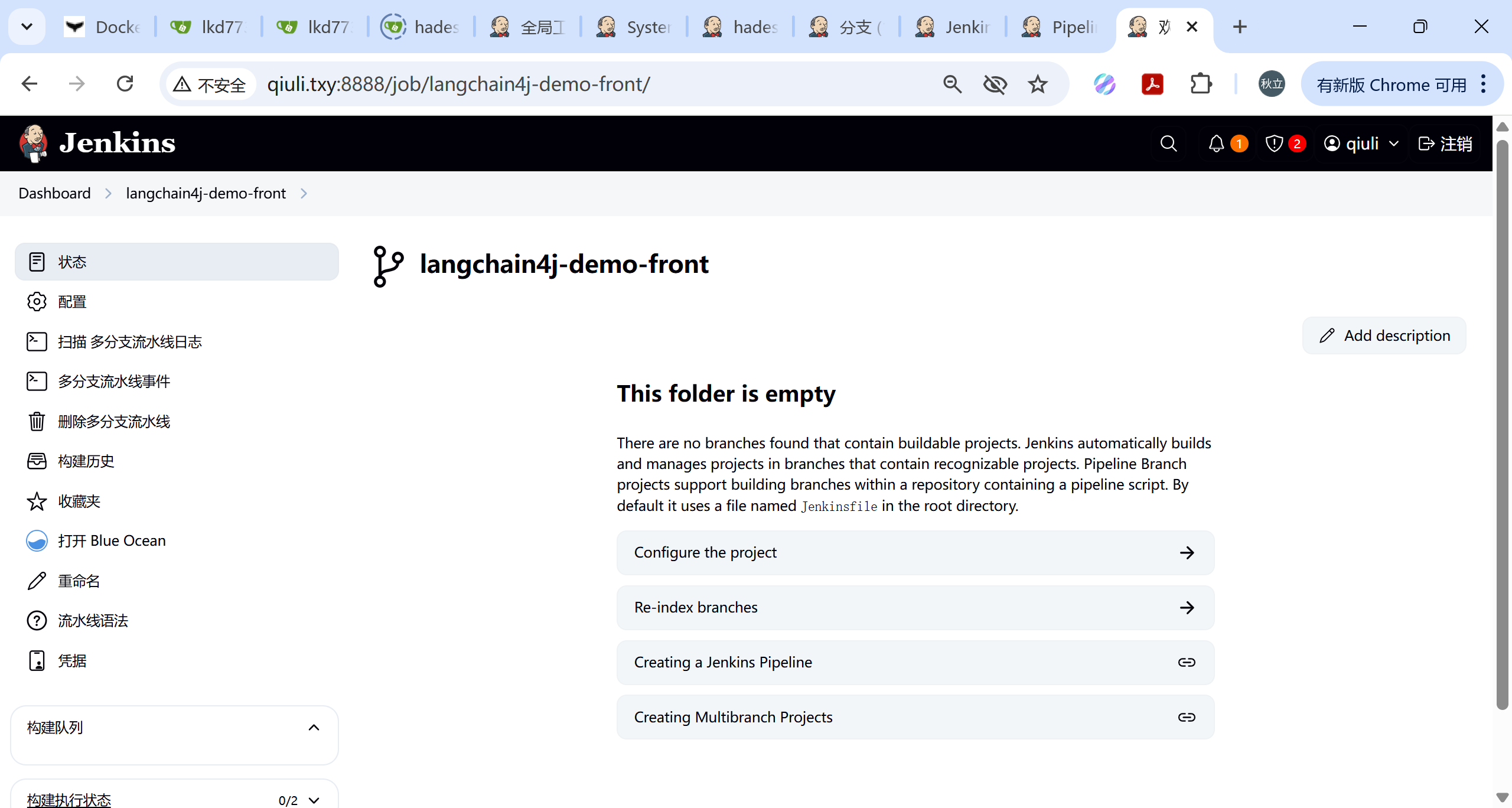Viewport: 1512px width, 808px height.
Task: Bookmark this page with the star icon
Action: [1038, 84]
